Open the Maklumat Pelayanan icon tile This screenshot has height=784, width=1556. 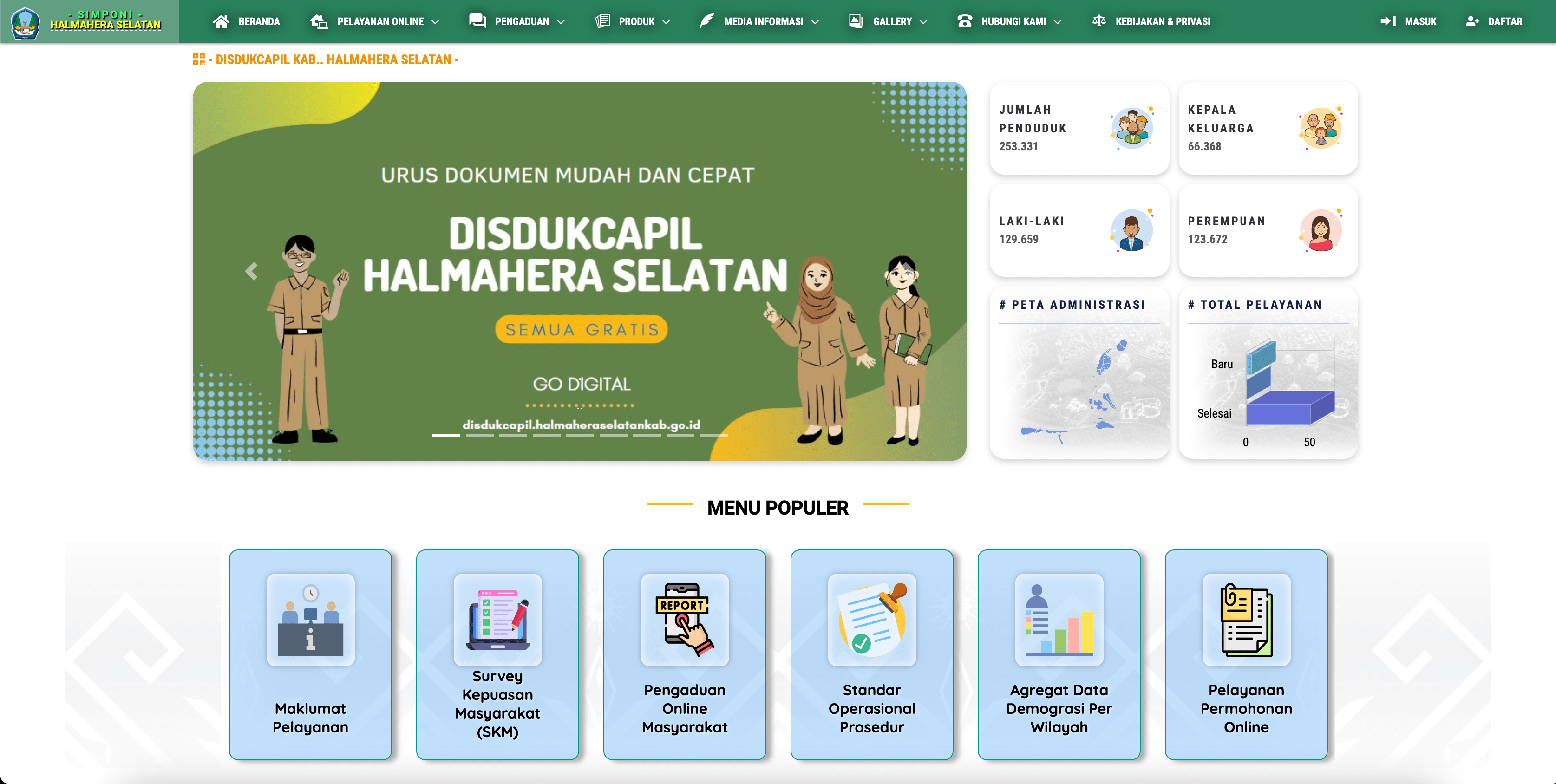click(x=310, y=620)
